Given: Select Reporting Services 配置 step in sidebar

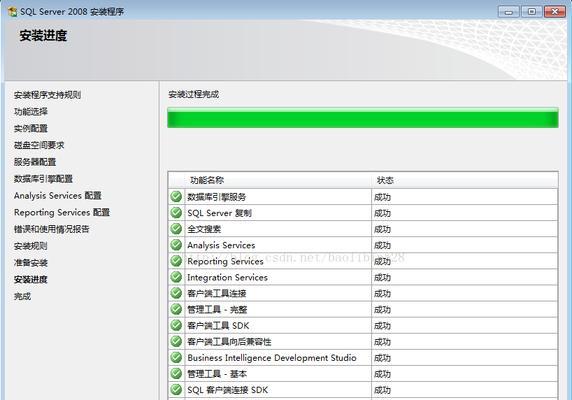Looking at the screenshot, I should [x=62, y=212].
